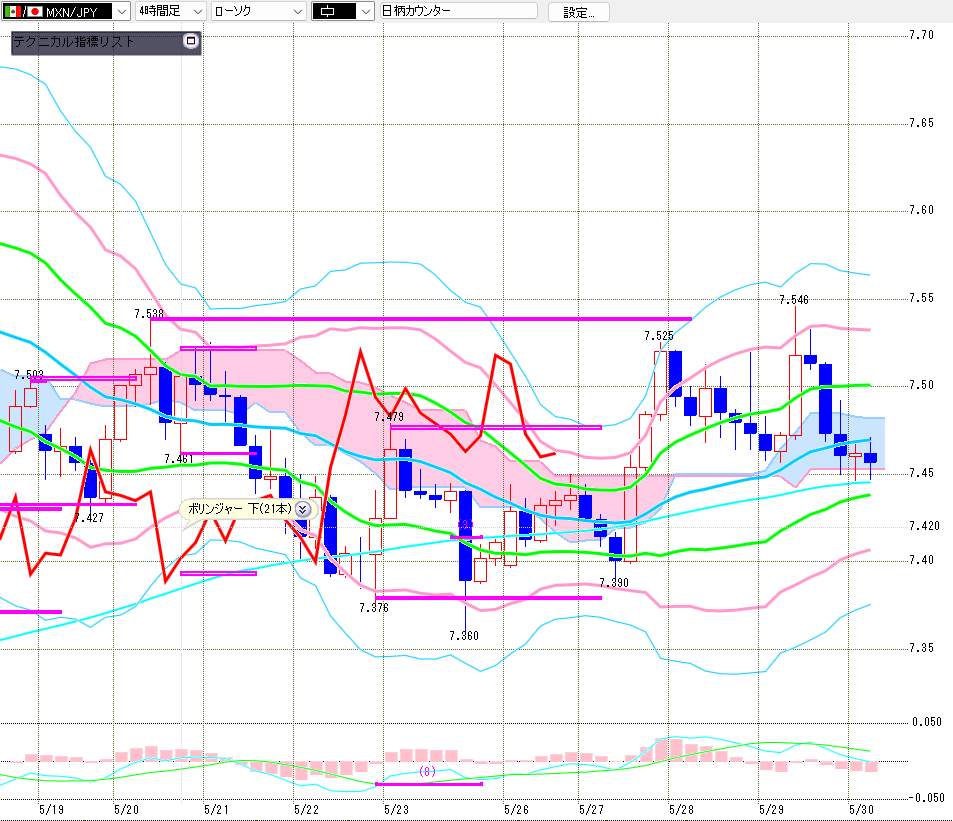Click the 日柄カウンター field

pyautogui.click(x=458, y=11)
